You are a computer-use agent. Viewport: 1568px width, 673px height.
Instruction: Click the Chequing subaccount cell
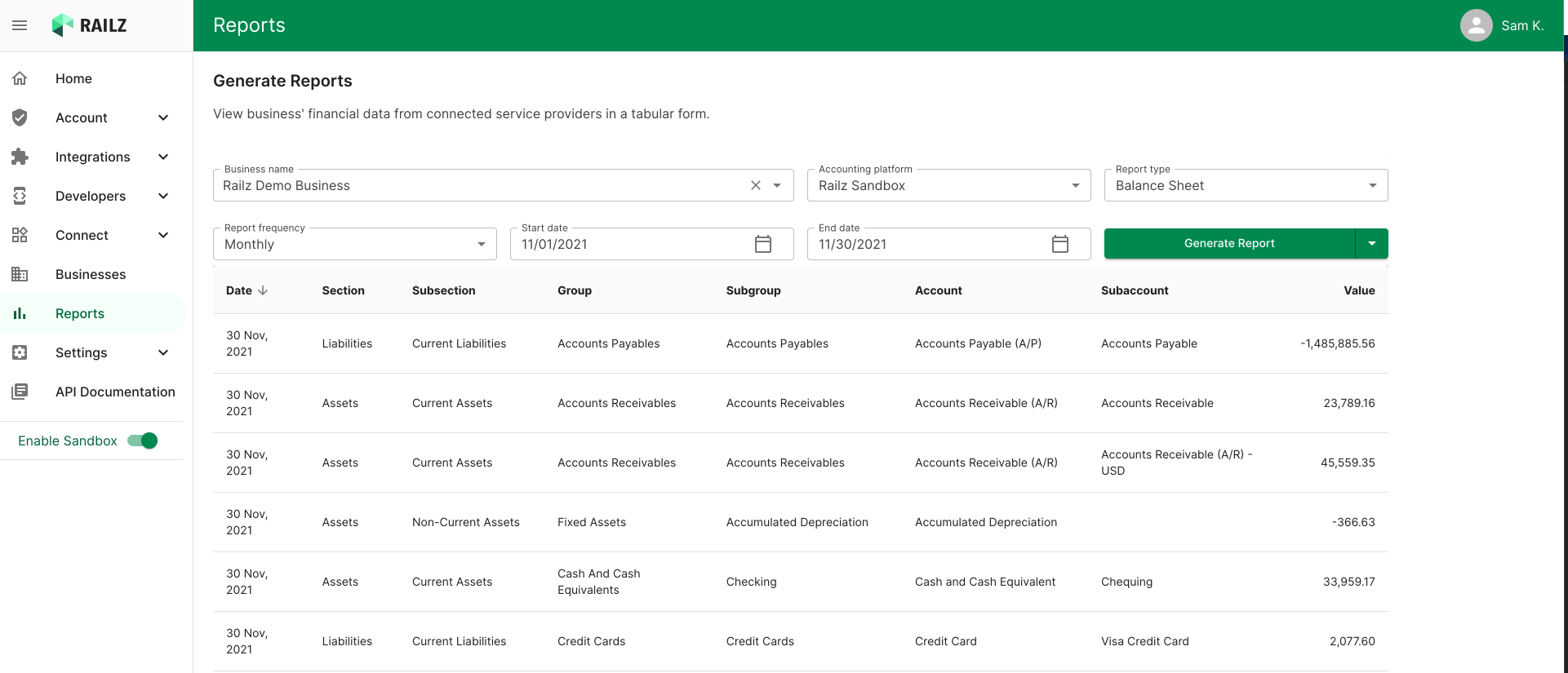click(1126, 582)
